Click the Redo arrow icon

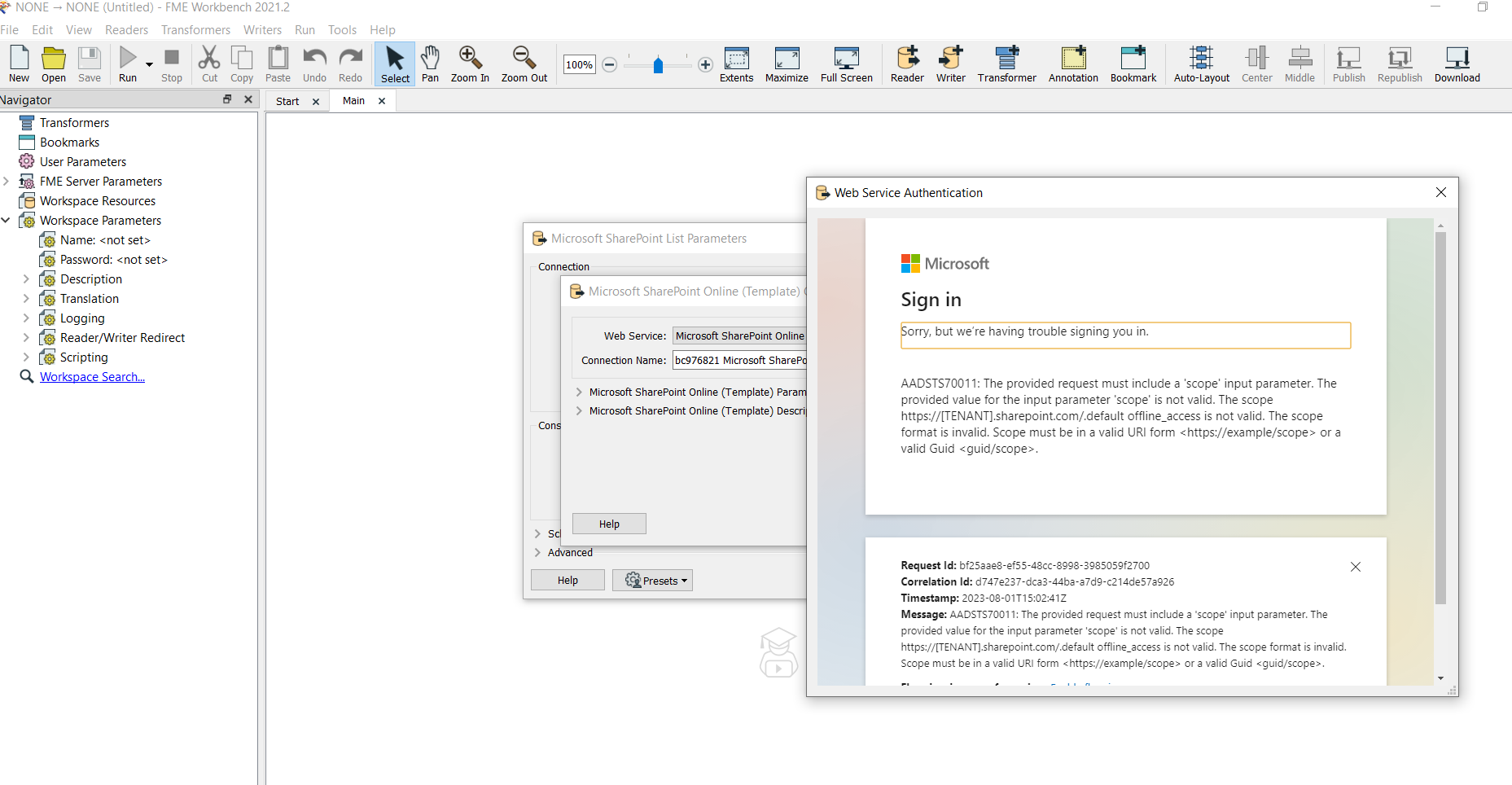pyautogui.click(x=351, y=64)
